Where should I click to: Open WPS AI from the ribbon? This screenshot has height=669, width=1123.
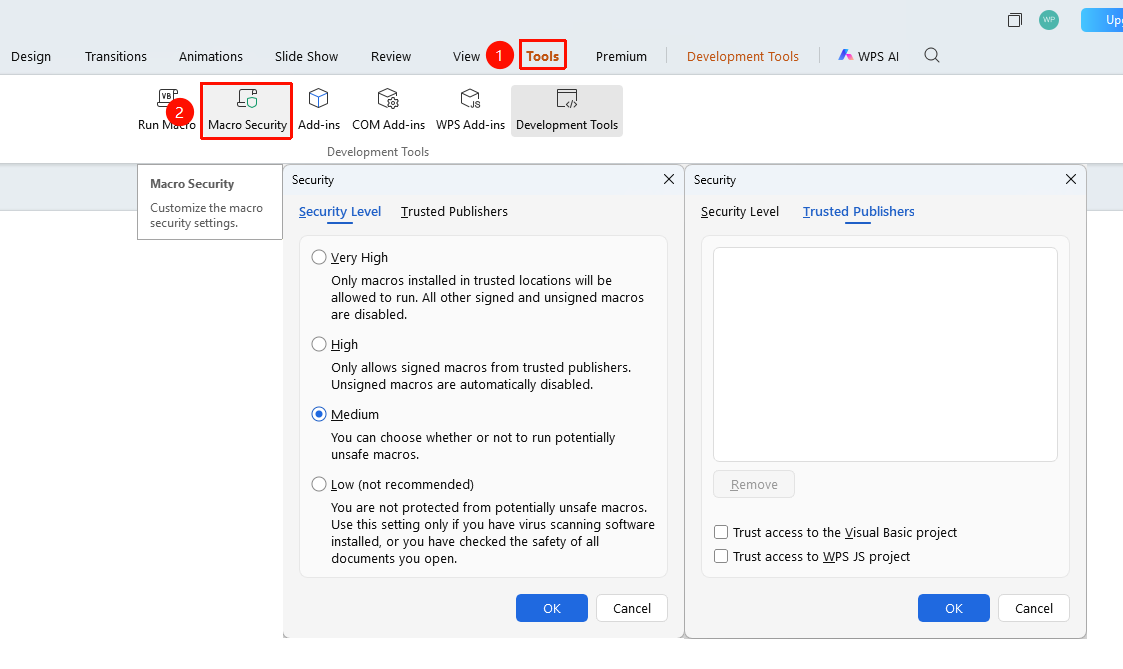(x=868, y=56)
